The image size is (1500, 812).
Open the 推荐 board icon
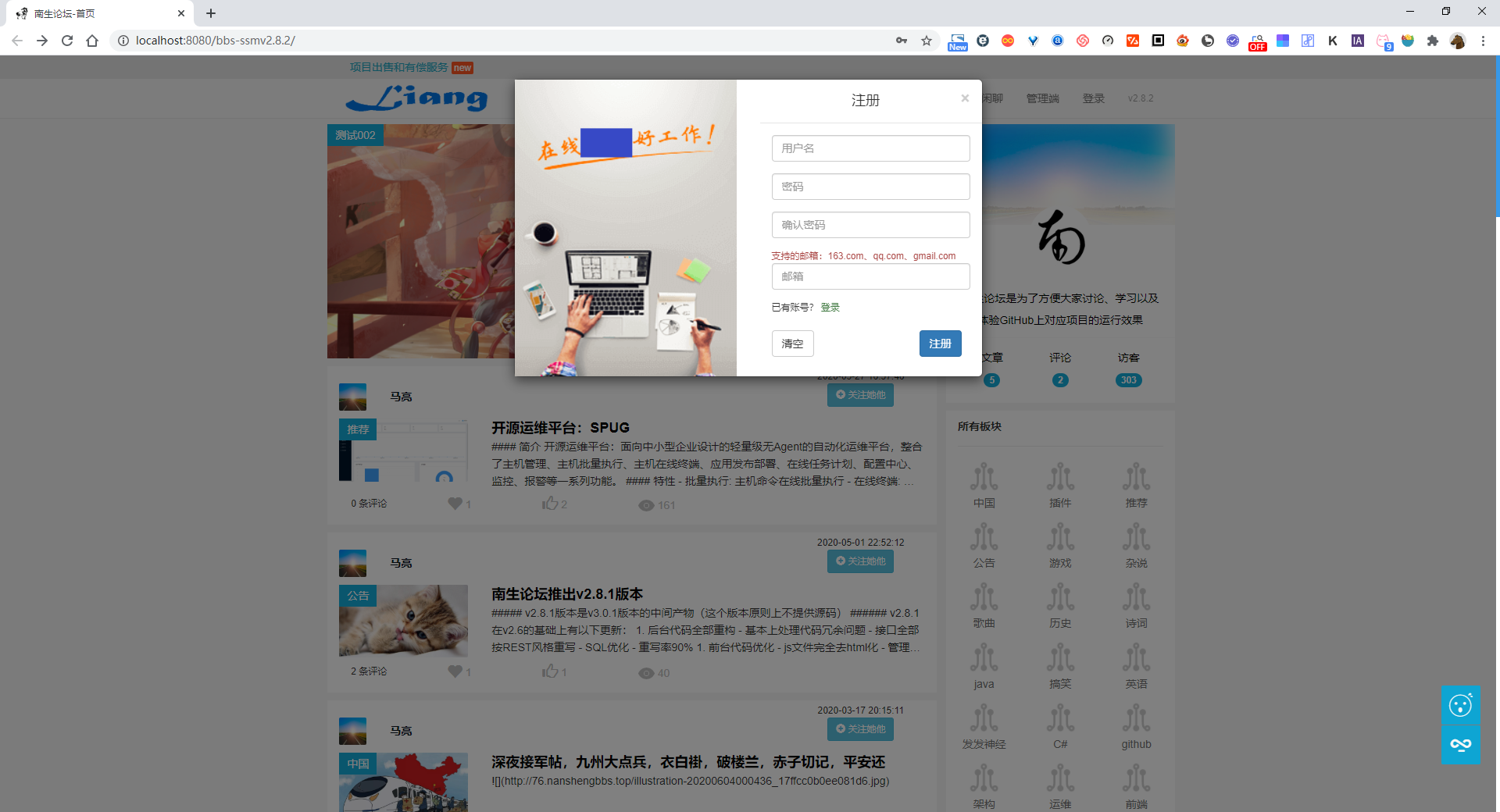coord(1136,476)
